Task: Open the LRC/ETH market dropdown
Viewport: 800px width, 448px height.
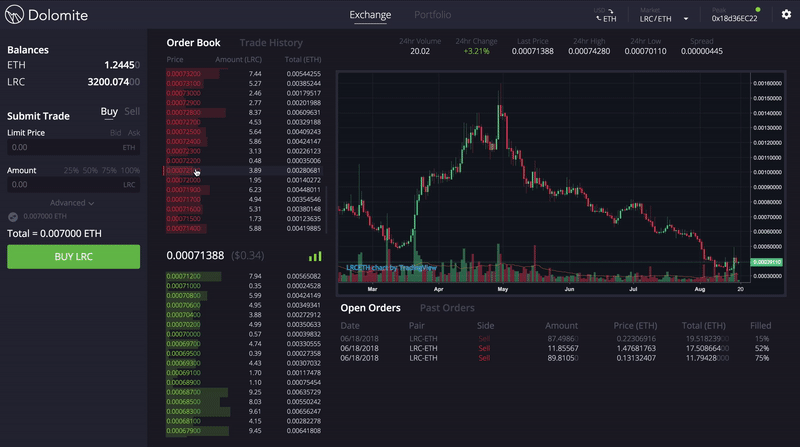Action: tap(664, 19)
